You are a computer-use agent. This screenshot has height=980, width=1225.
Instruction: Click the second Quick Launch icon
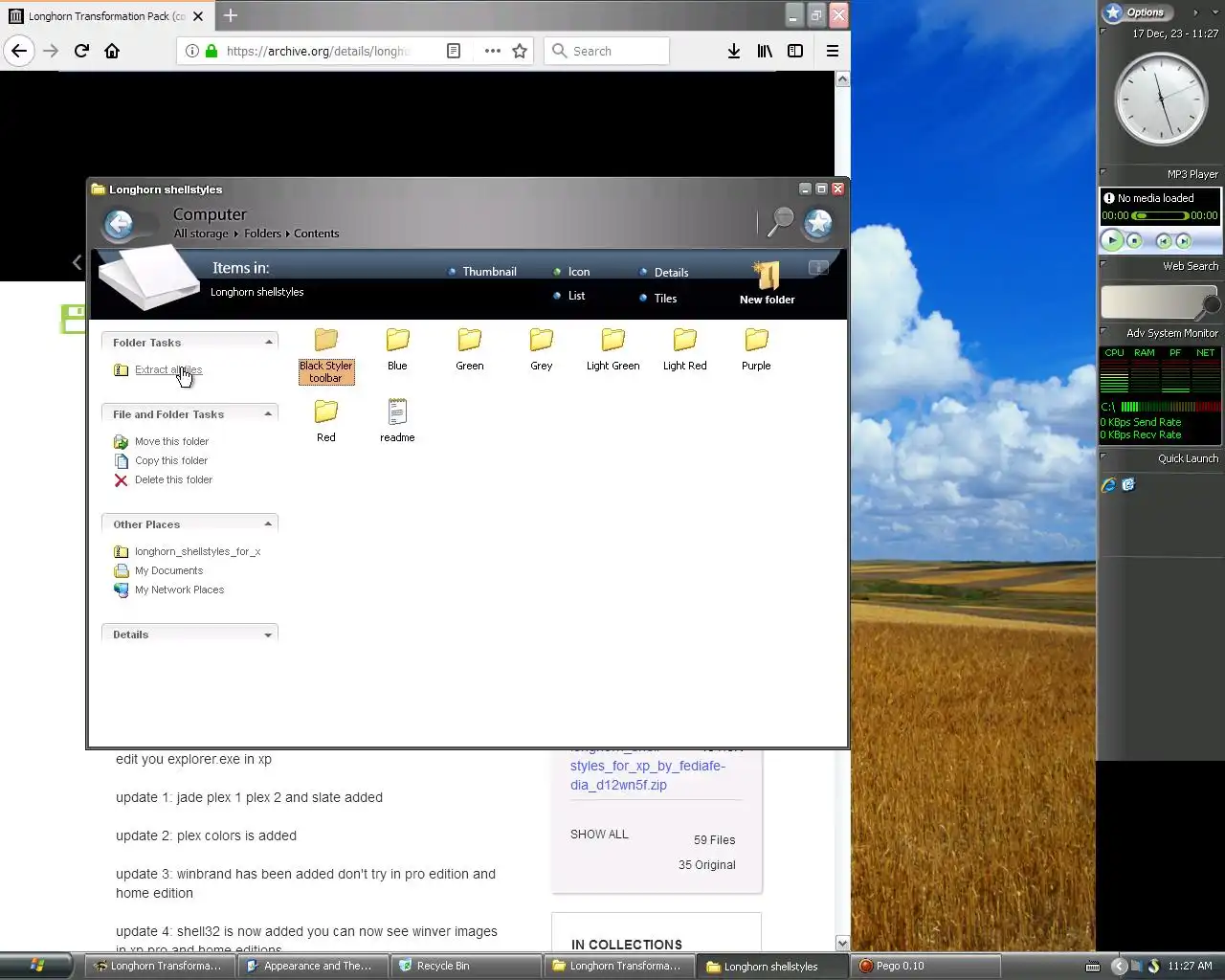[1128, 485]
